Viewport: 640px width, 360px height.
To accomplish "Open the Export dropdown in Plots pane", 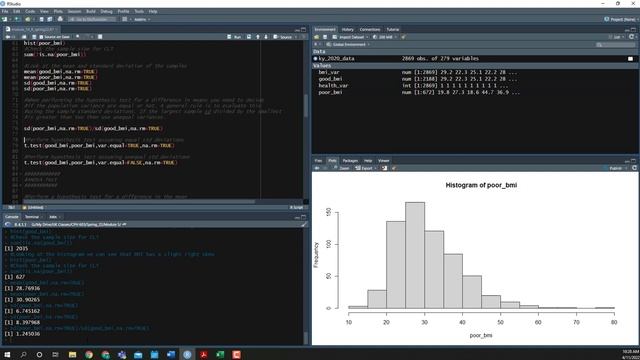I will (x=366, y=168).
